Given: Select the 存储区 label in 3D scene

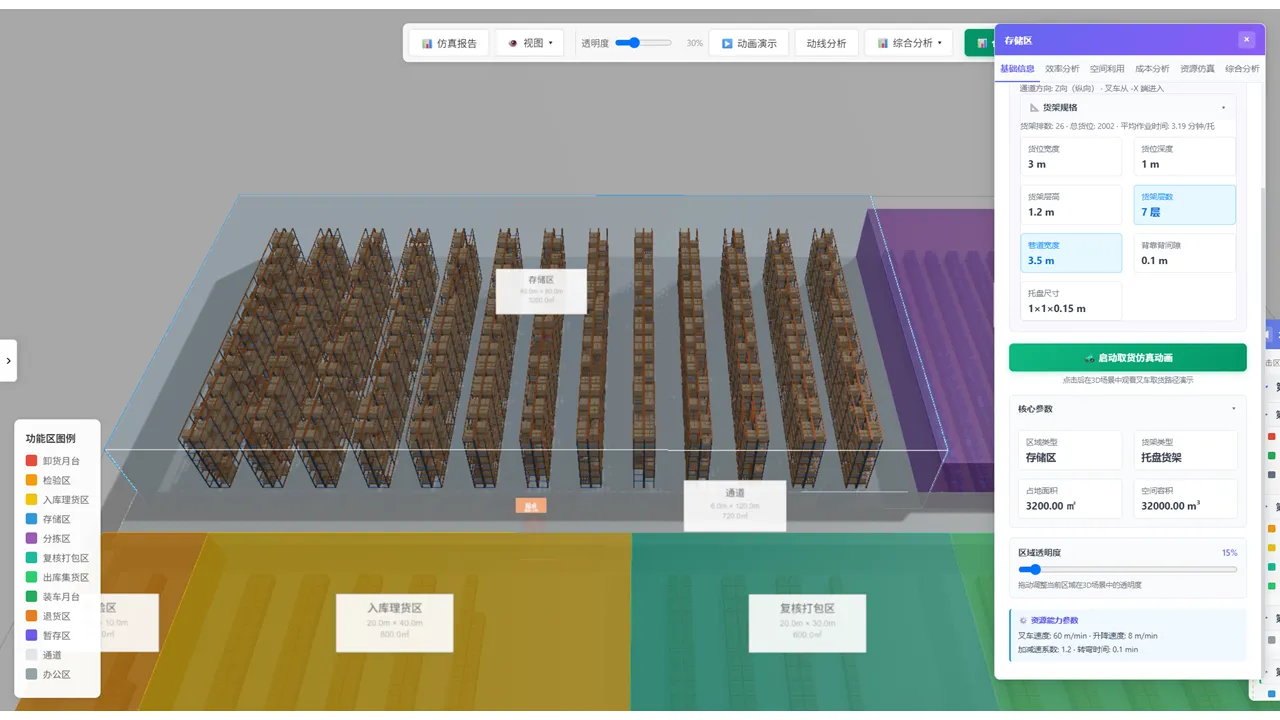Looking at the screenshot, I should (541, 291).
